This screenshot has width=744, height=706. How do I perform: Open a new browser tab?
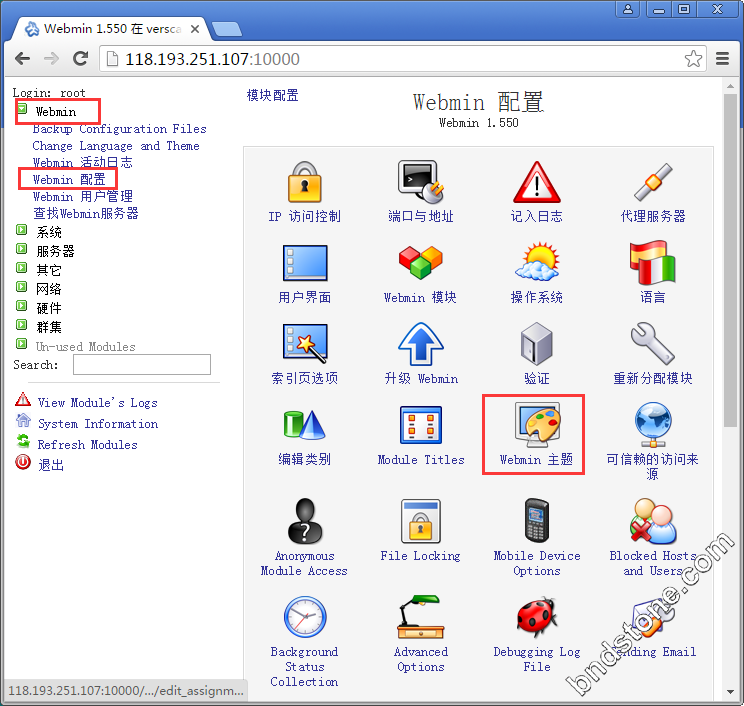227,29
